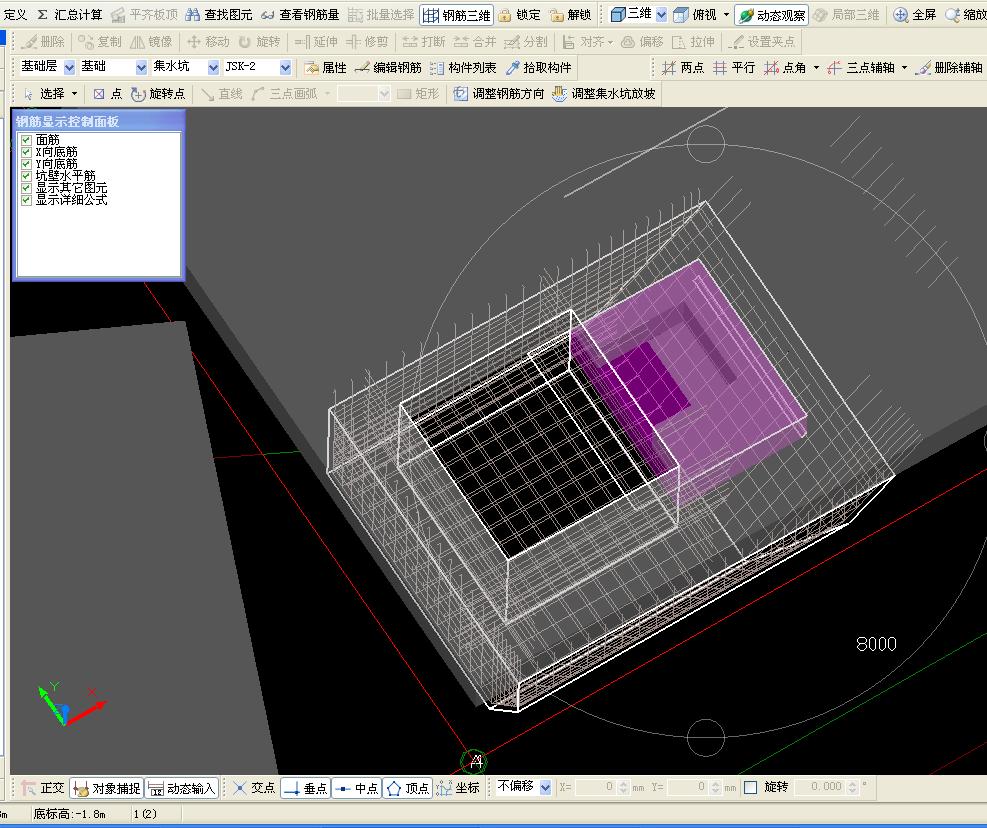Select 三点辅轴 three-point auxiliary axis

coord(861,67)
